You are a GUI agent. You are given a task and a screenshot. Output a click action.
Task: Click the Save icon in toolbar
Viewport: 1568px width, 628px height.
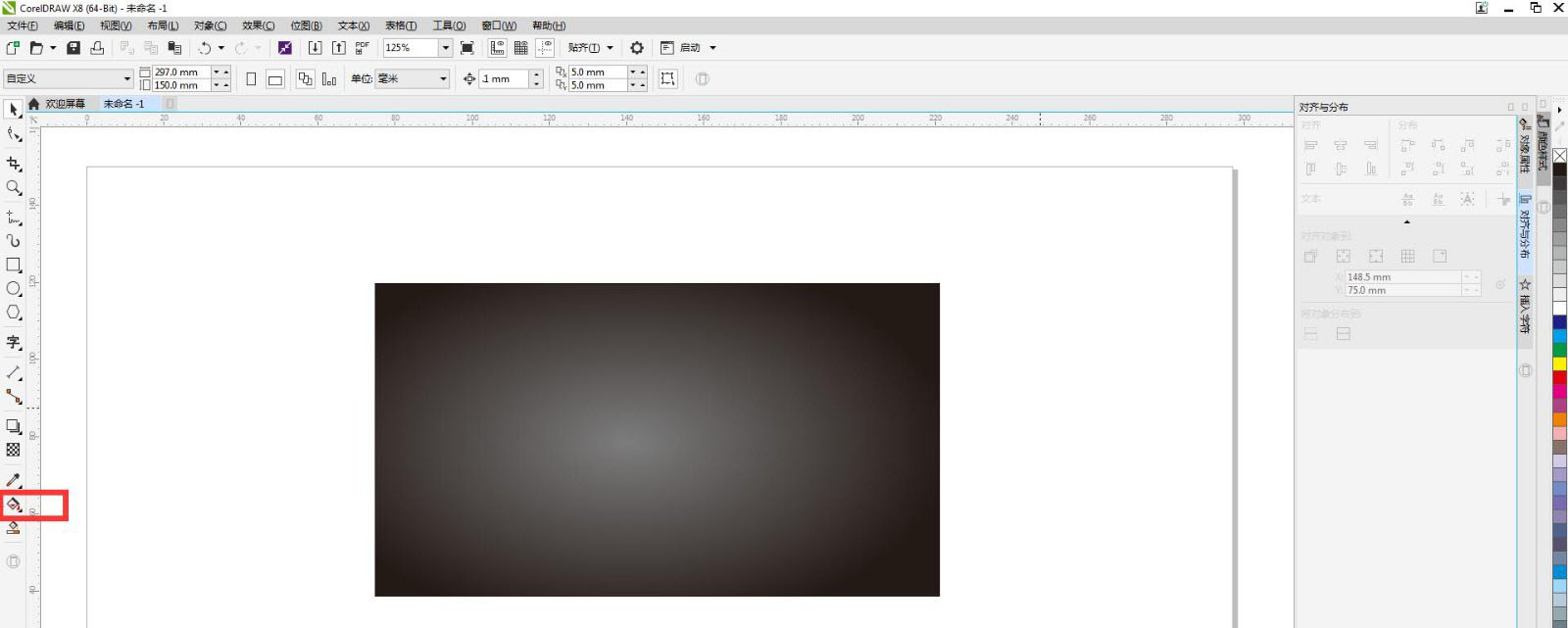[73, 48]
